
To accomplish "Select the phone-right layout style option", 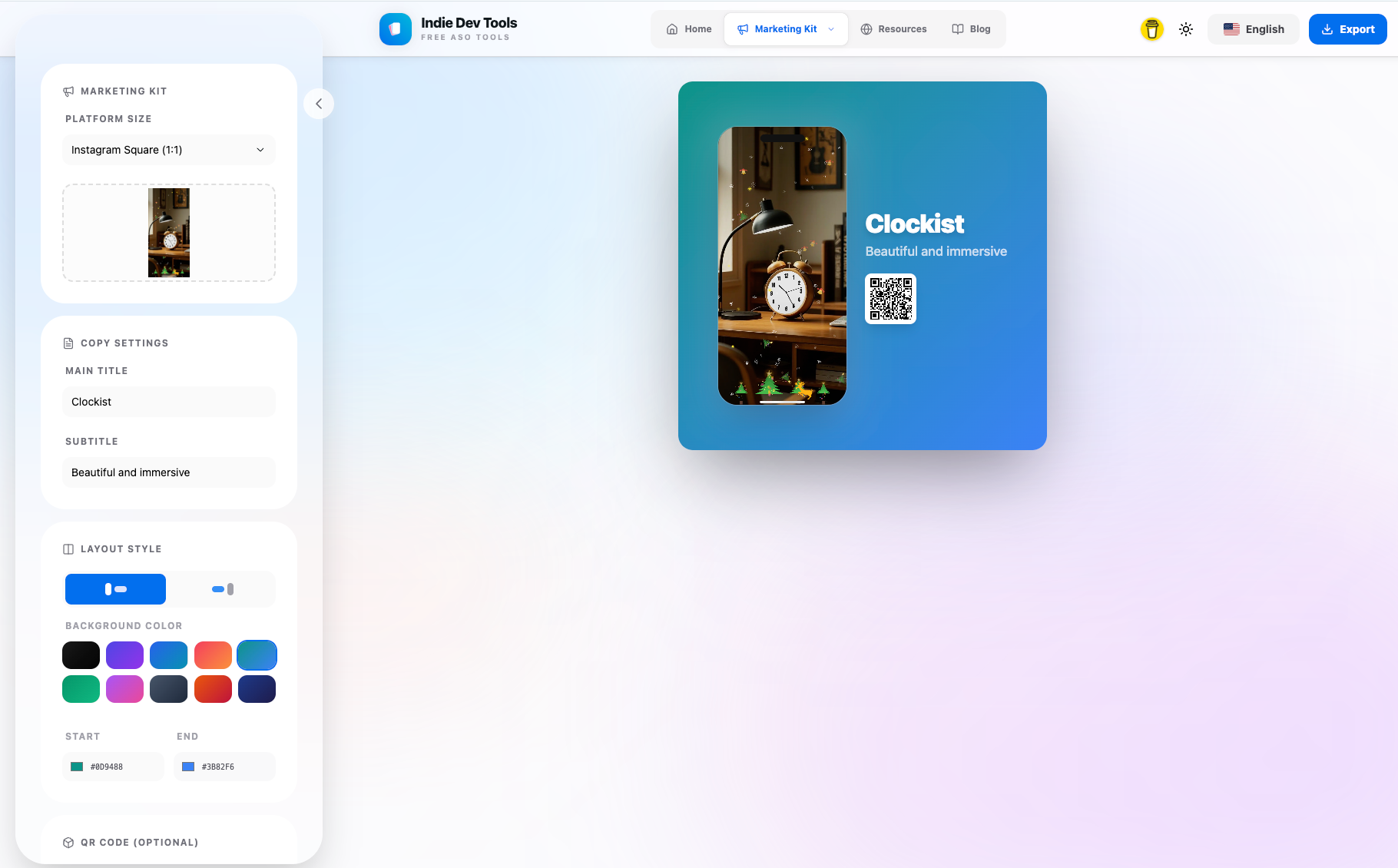I will point(221,589).
